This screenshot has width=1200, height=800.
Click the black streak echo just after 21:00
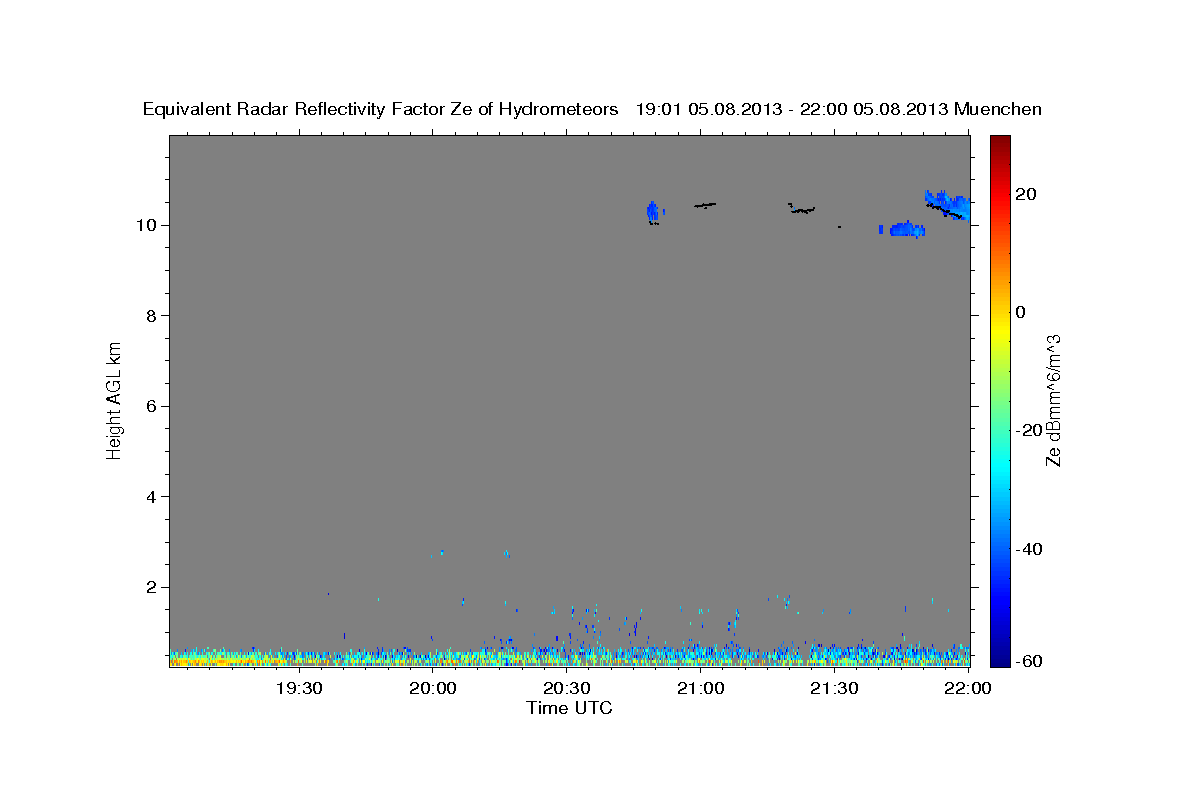pyautogui.click(x=705, y=205)
